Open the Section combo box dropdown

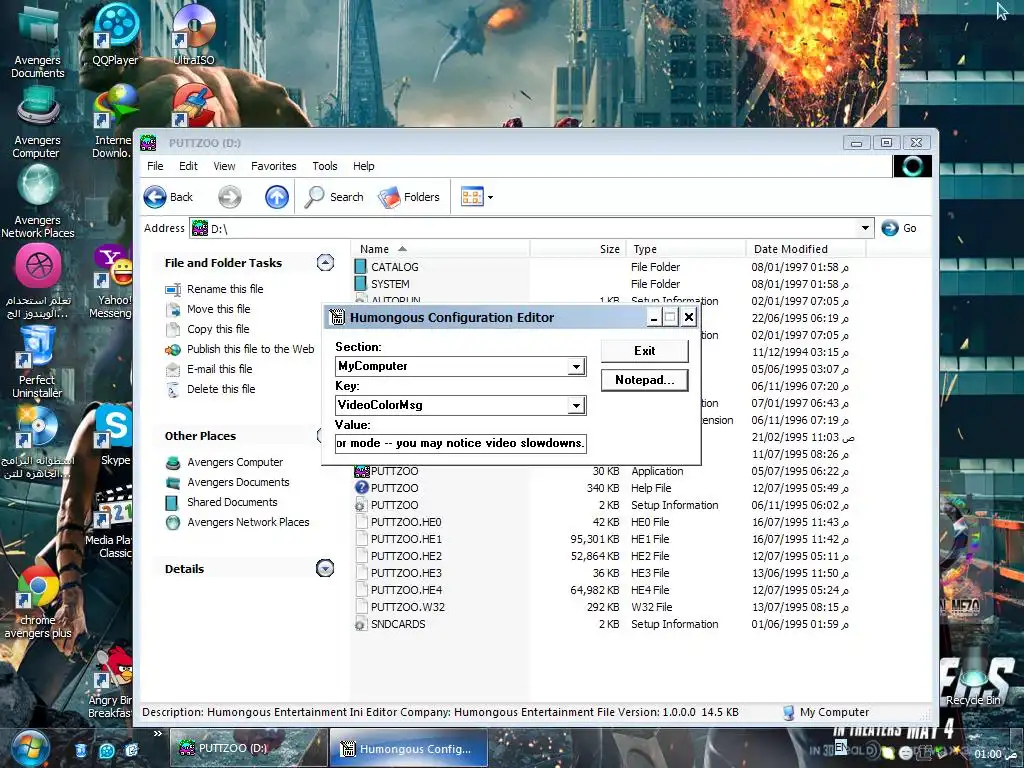coord(575,366)
